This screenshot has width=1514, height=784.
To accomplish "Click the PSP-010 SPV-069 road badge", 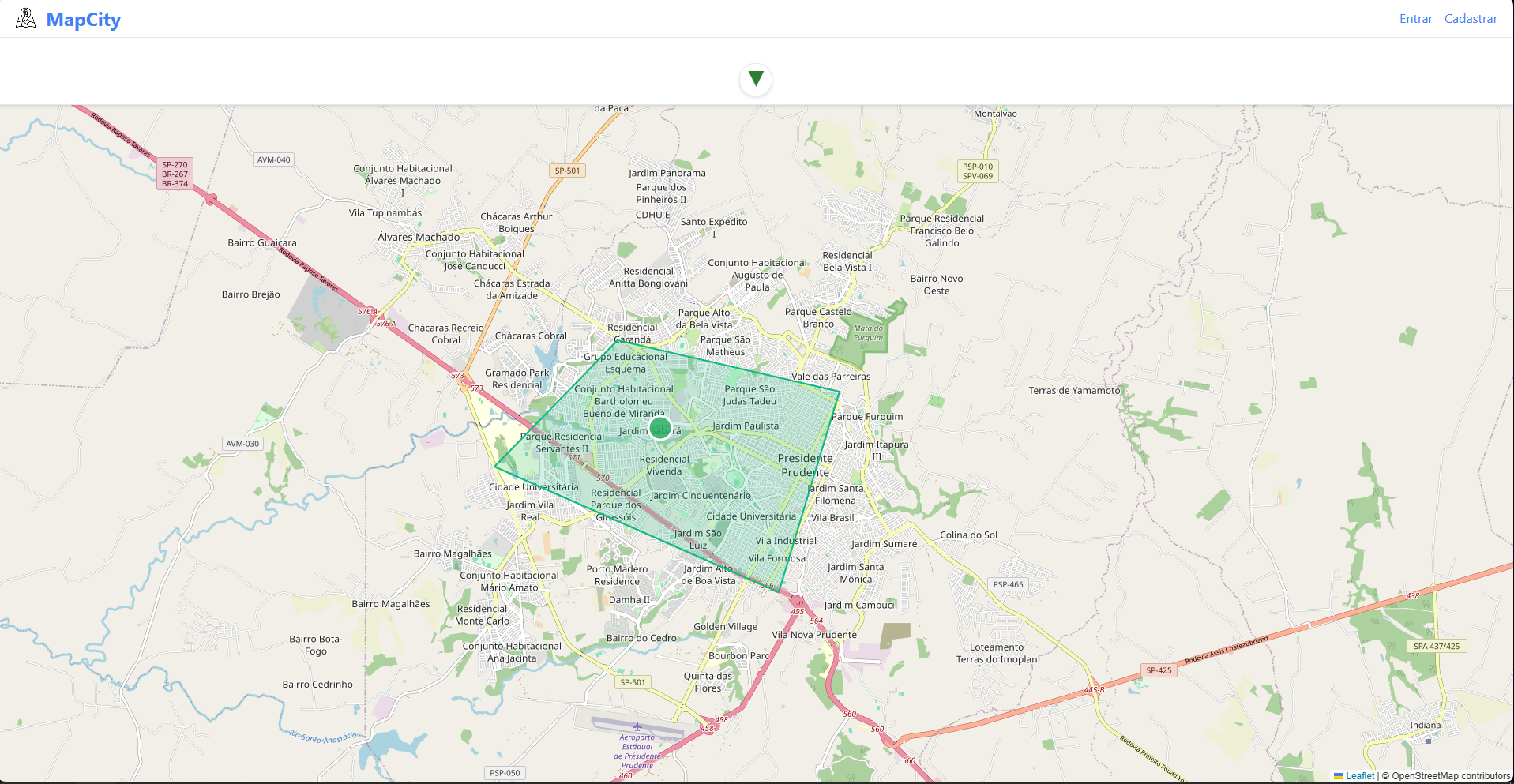I will (x=978, y=171).
